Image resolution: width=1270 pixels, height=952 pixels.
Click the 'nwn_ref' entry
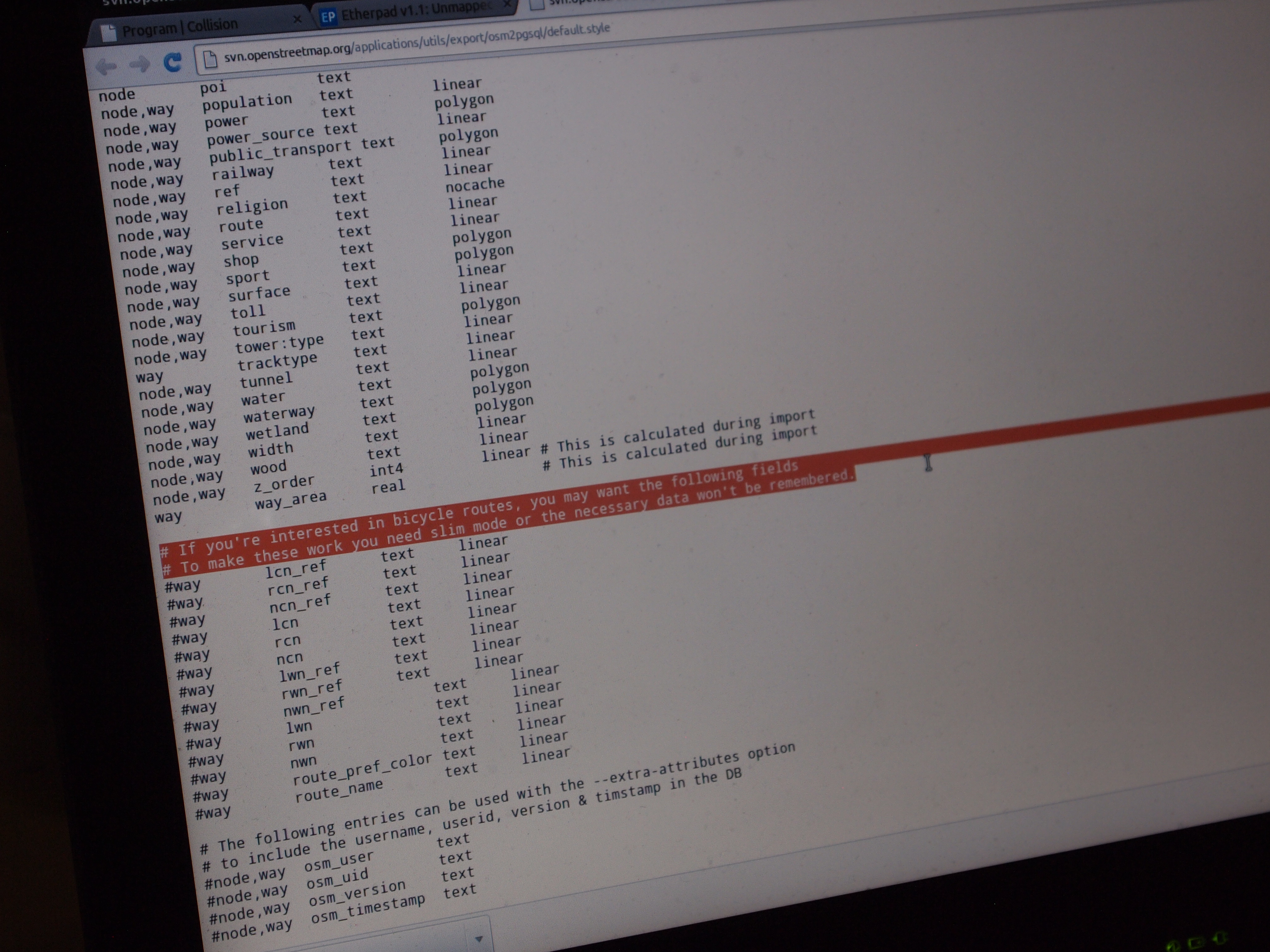tap(314, 707)
